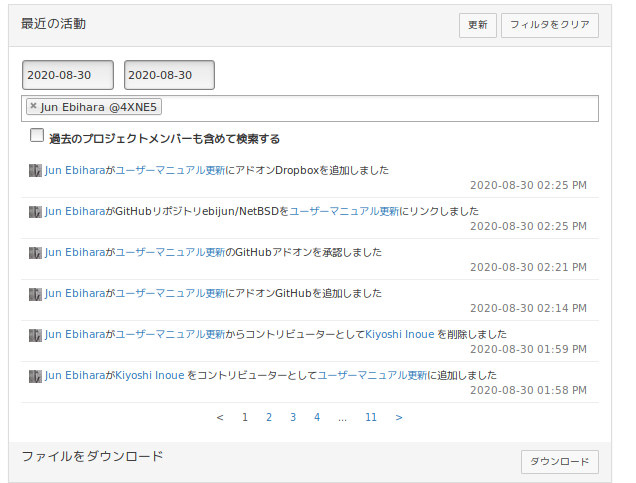Image resolution: width=636 pixels, height=483 pixels.
Task: Open ユーザーマニュアル更新 link in NetBSD repository entry
Action: click(344, 211)
